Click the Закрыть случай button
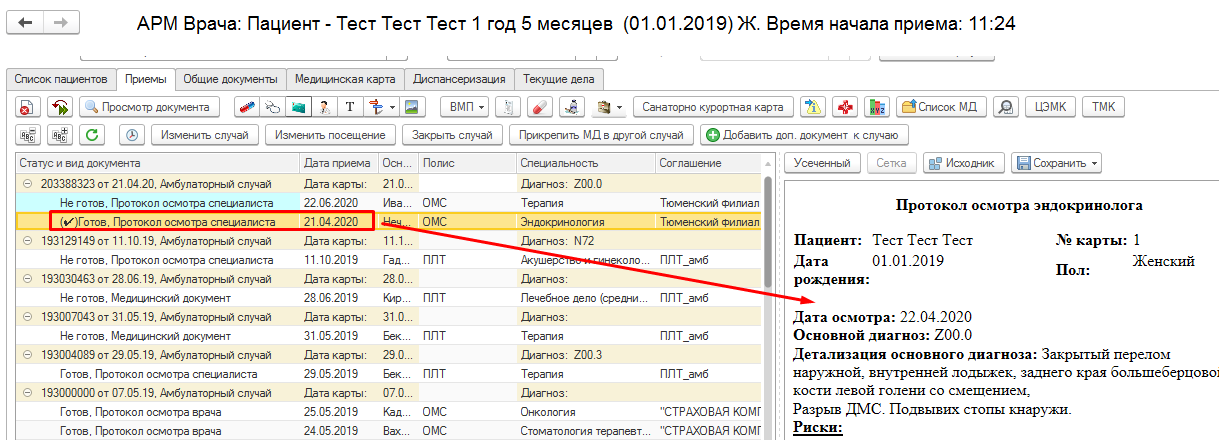The image size is (1219, 440). 452,134
